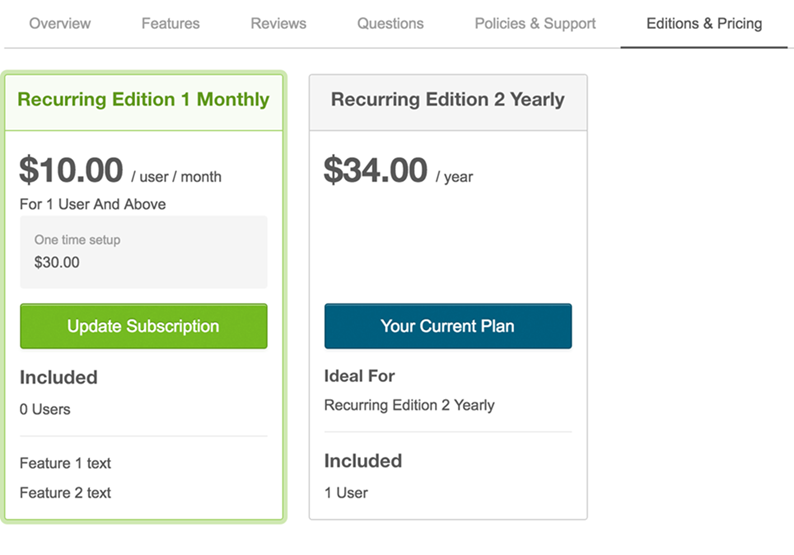This screenshot has height=555, width=794.
Task: Click the Included heading in monthly edition
Action: pyautogui.click(x=59, y=377)
